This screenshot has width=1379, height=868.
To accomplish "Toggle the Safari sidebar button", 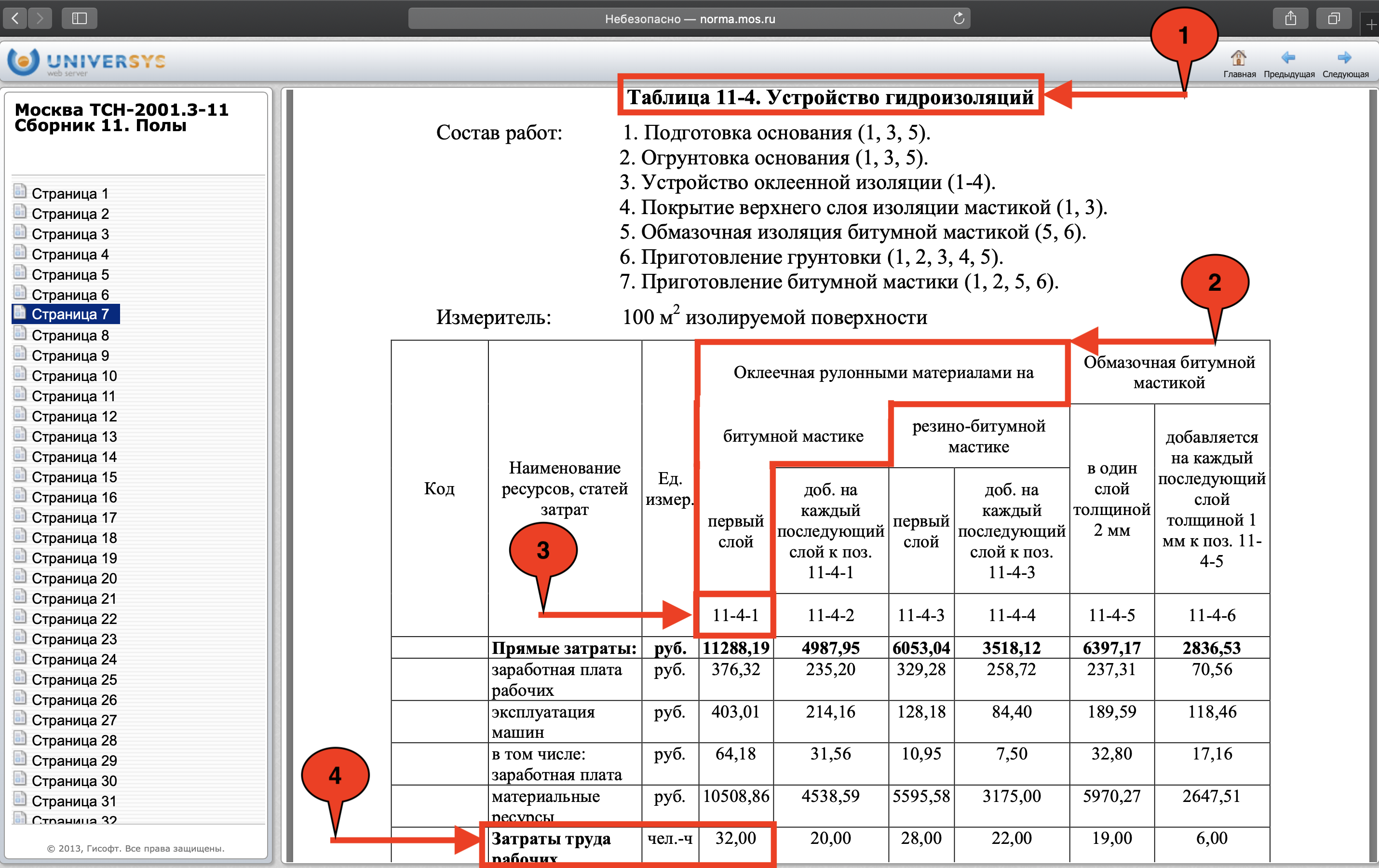I will (x=80, y=18).
